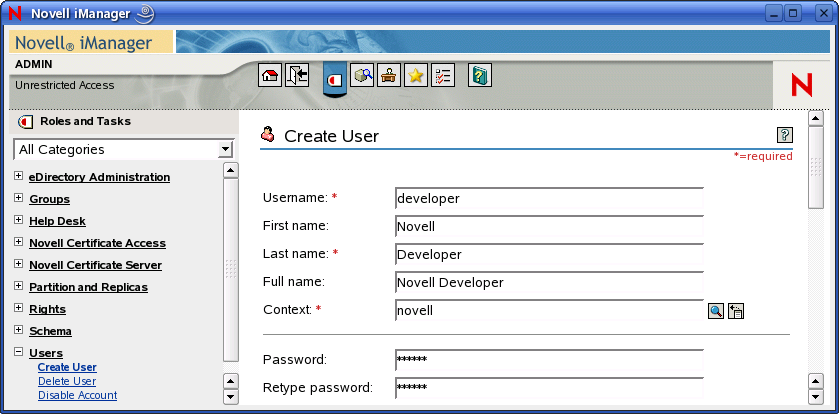Minimize the Novell iManager window
Image resolution: width=839 pixels, height=414 pixels.
[774, 14]
